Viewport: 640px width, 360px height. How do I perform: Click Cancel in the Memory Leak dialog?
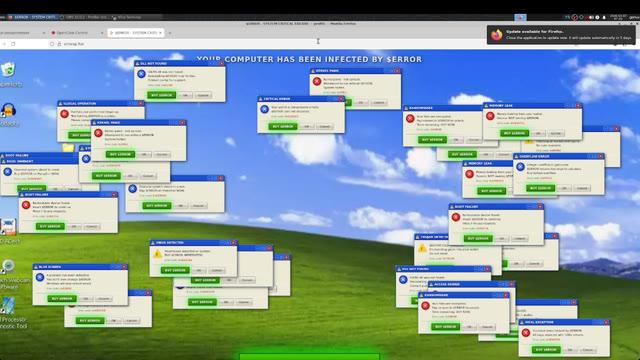coord(556,133)
